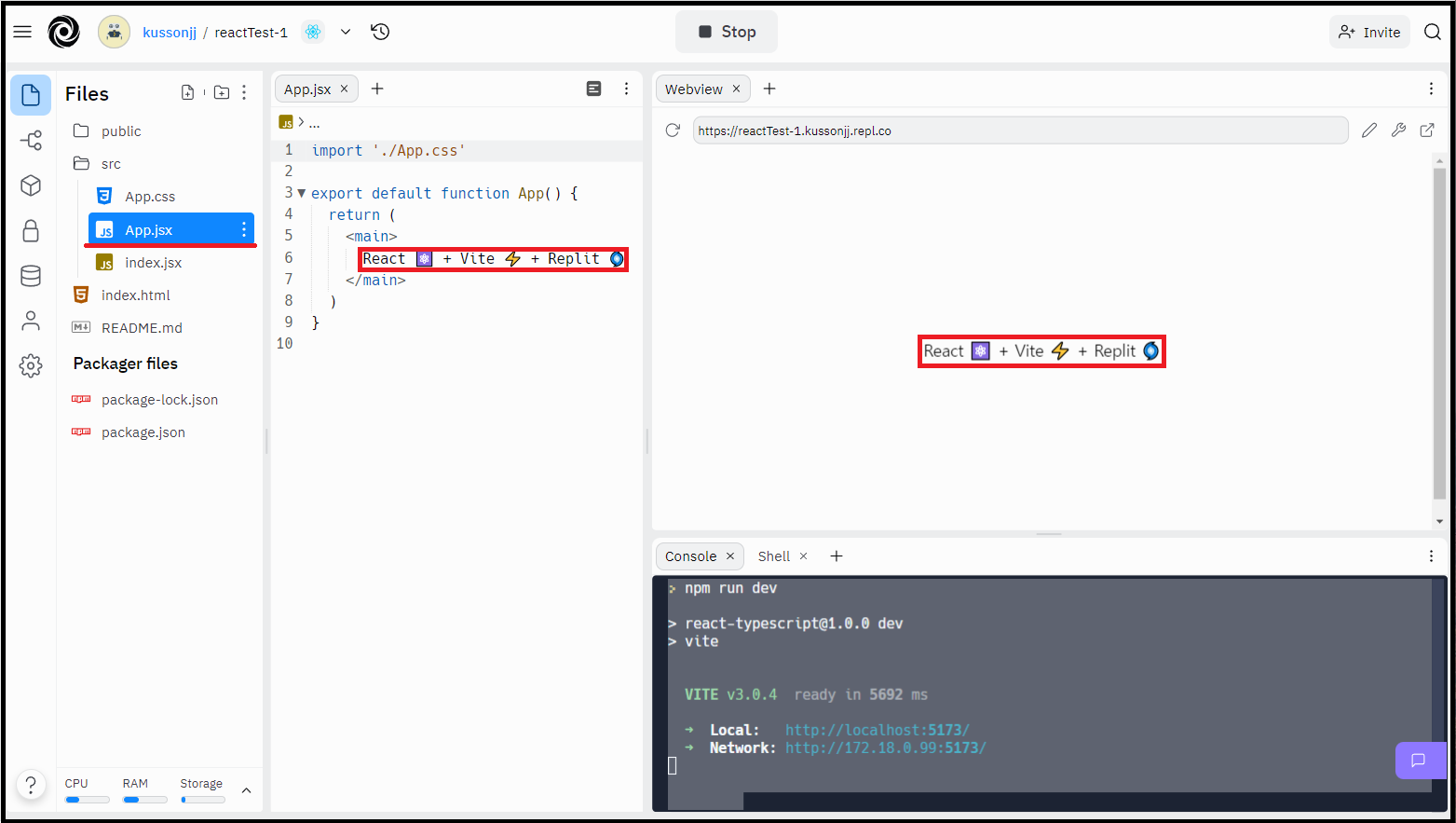The height and width of the screenshot is (823, 1456).
Task: Open the localhost:5173 link in console
Action: pyautogui.click(x=878, y=730)
